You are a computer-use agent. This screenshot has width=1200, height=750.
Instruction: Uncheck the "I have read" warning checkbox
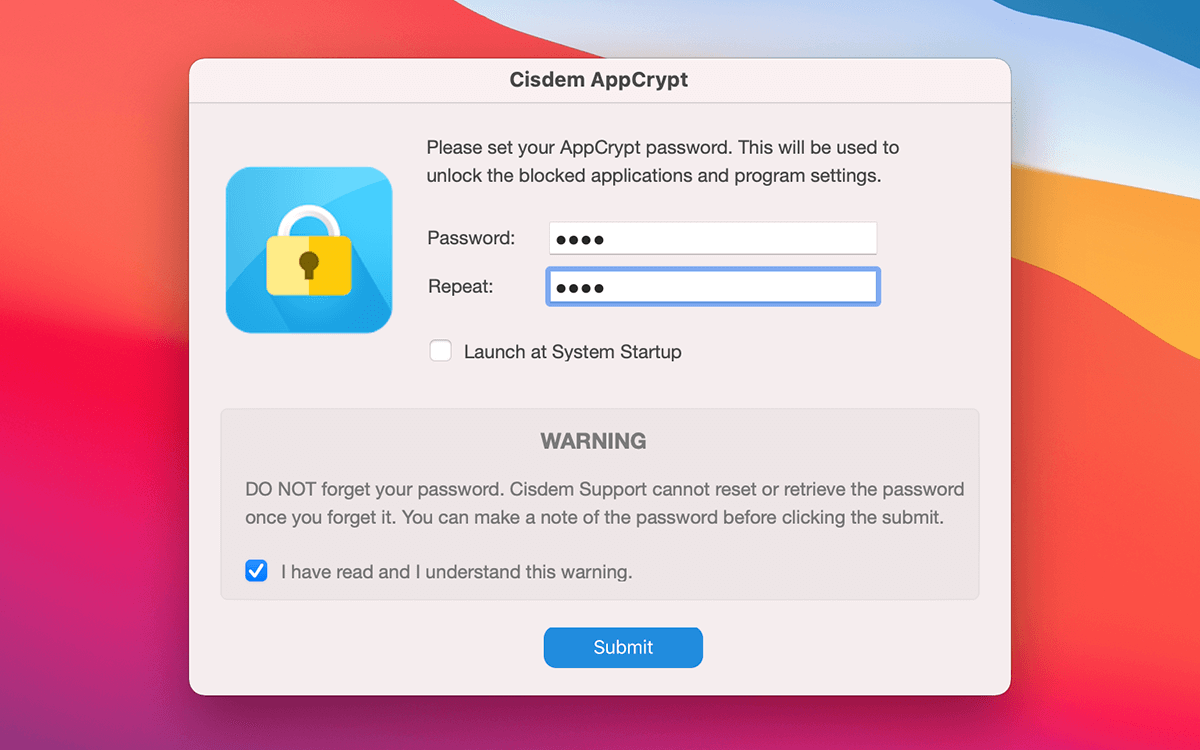click(256, 571)
